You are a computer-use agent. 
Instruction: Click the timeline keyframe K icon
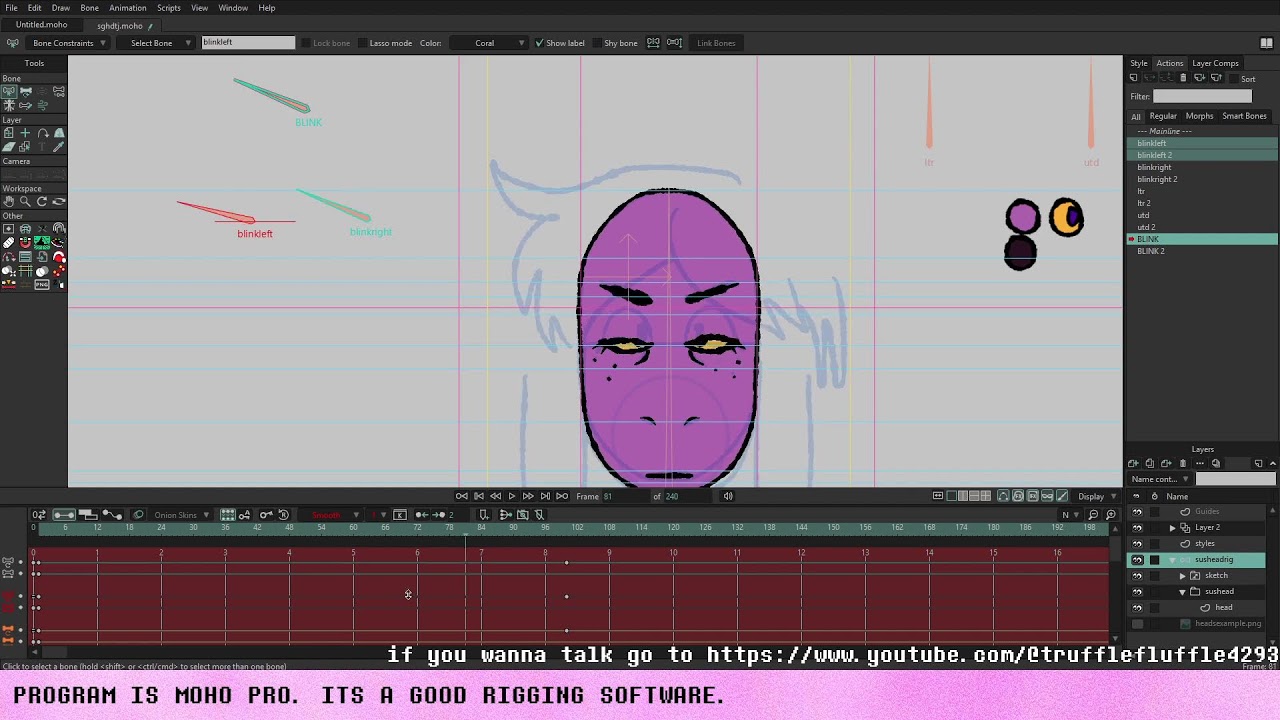point(400,515)
